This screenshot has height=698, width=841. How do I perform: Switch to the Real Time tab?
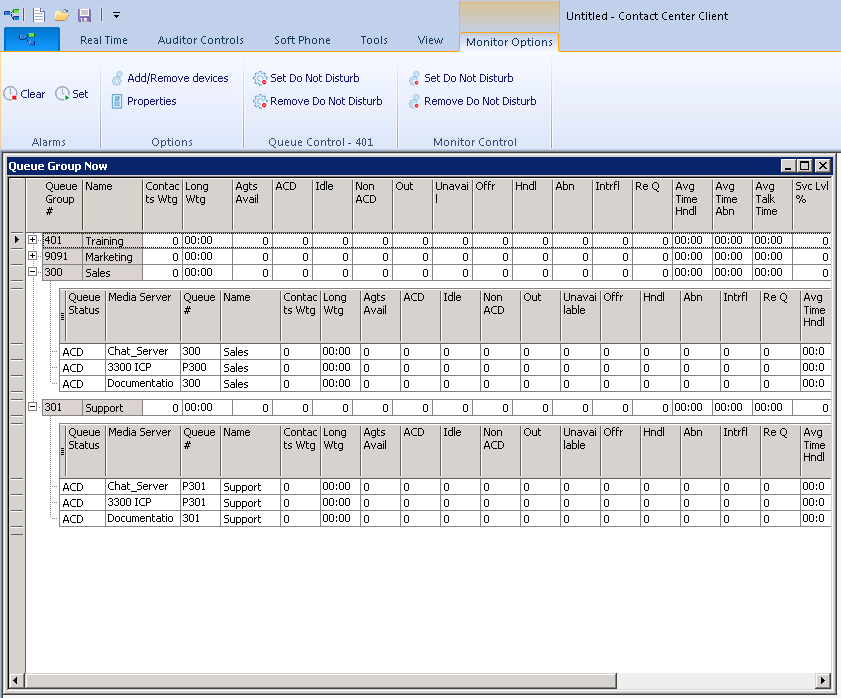click(104, 41)
